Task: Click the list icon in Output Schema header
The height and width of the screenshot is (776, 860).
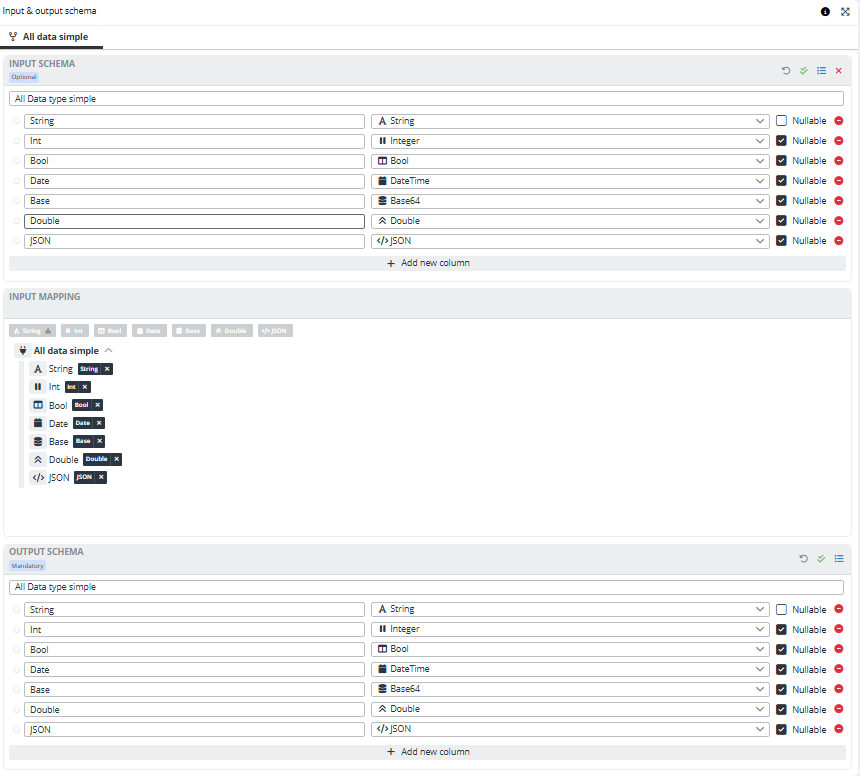Action: tap(839, 559)
